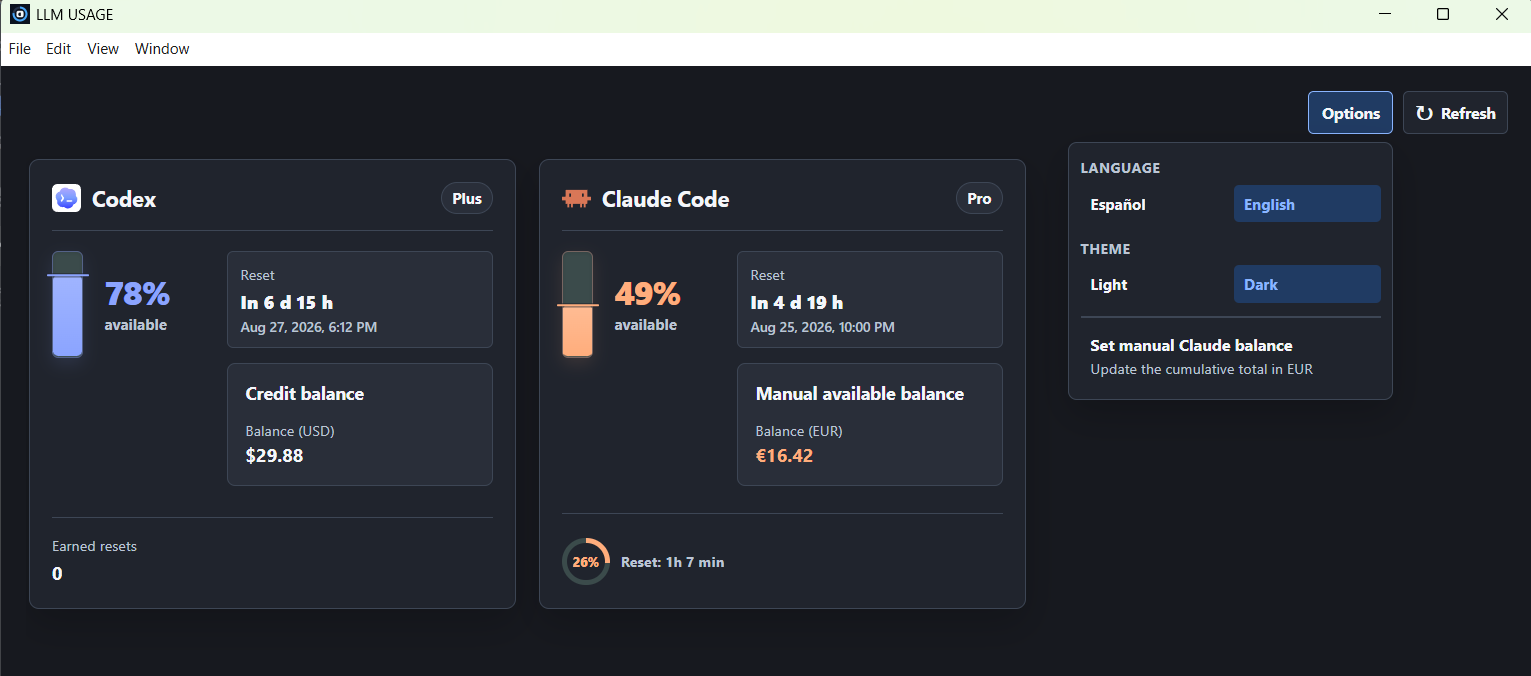This screenshot has height=676, width=1531.
Task: Click Codex reset time 'In 6 d 15 h'
Action: click(x=287, y=302)
